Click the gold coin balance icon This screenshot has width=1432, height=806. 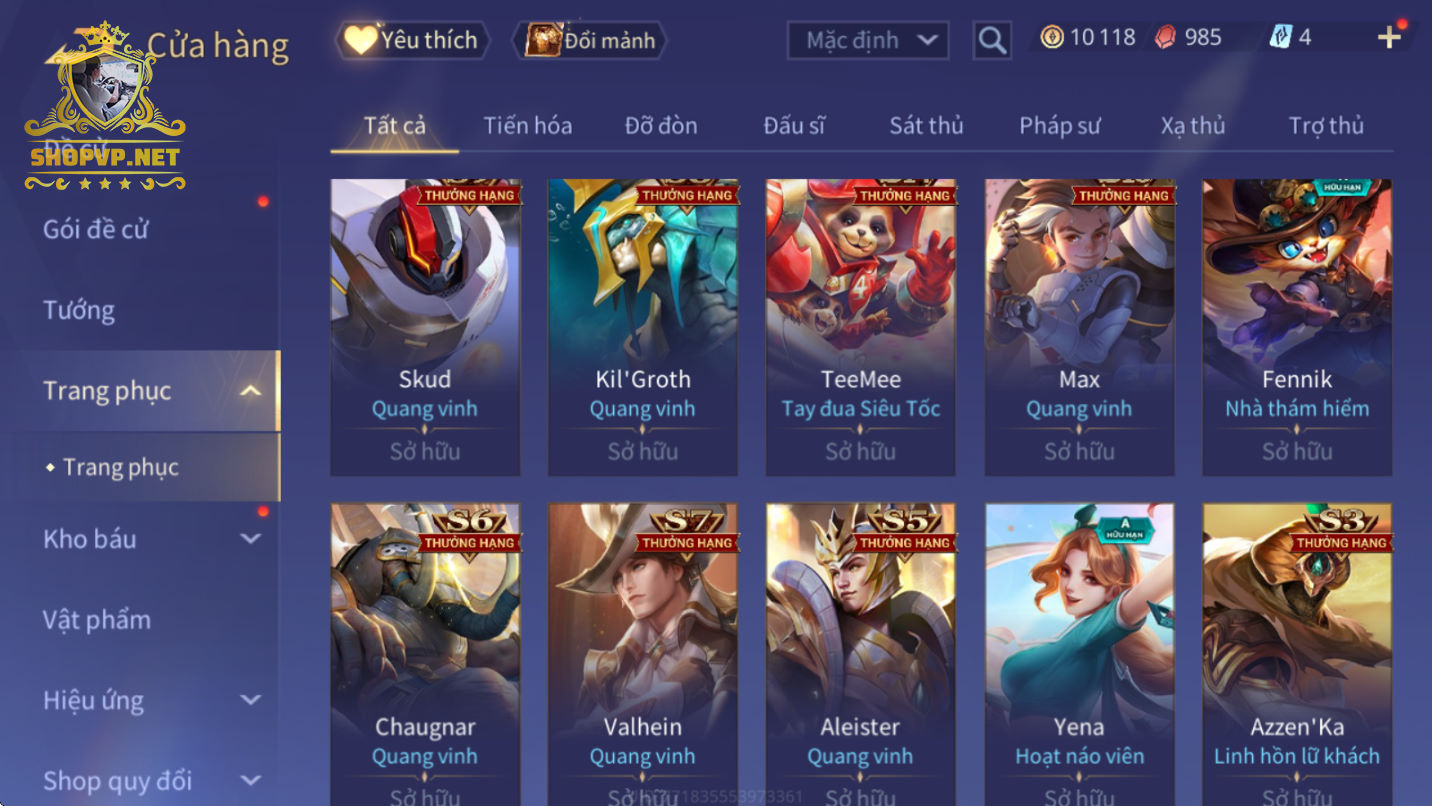(1052, 38)
